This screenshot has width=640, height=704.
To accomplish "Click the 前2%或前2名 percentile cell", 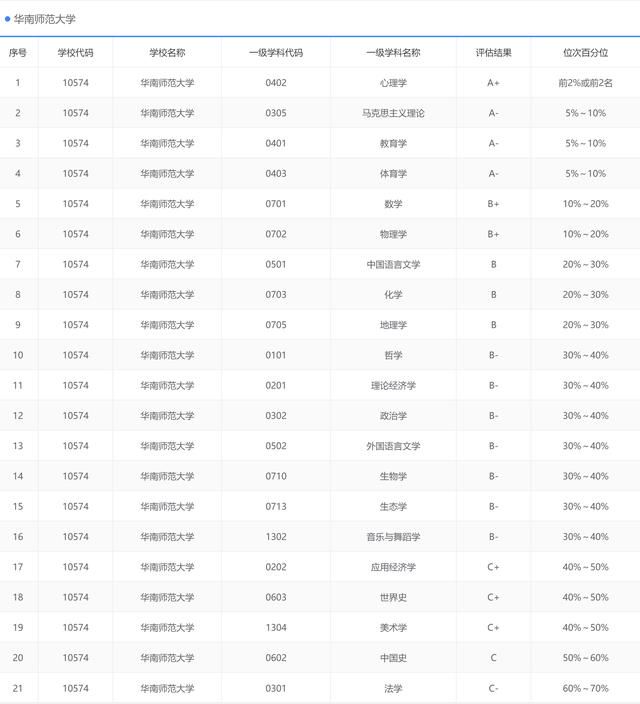I will (x=585, y=83).
